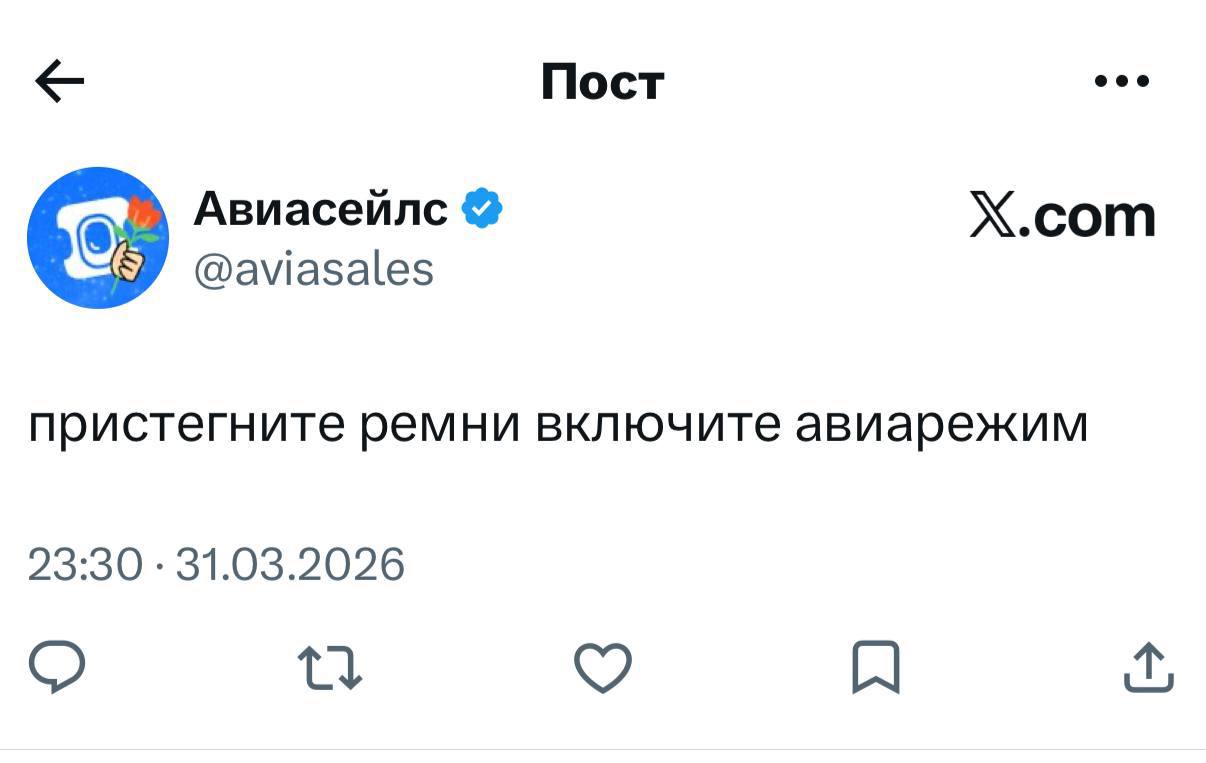
Task: Click the Пост header title
Action: (602, 82)
